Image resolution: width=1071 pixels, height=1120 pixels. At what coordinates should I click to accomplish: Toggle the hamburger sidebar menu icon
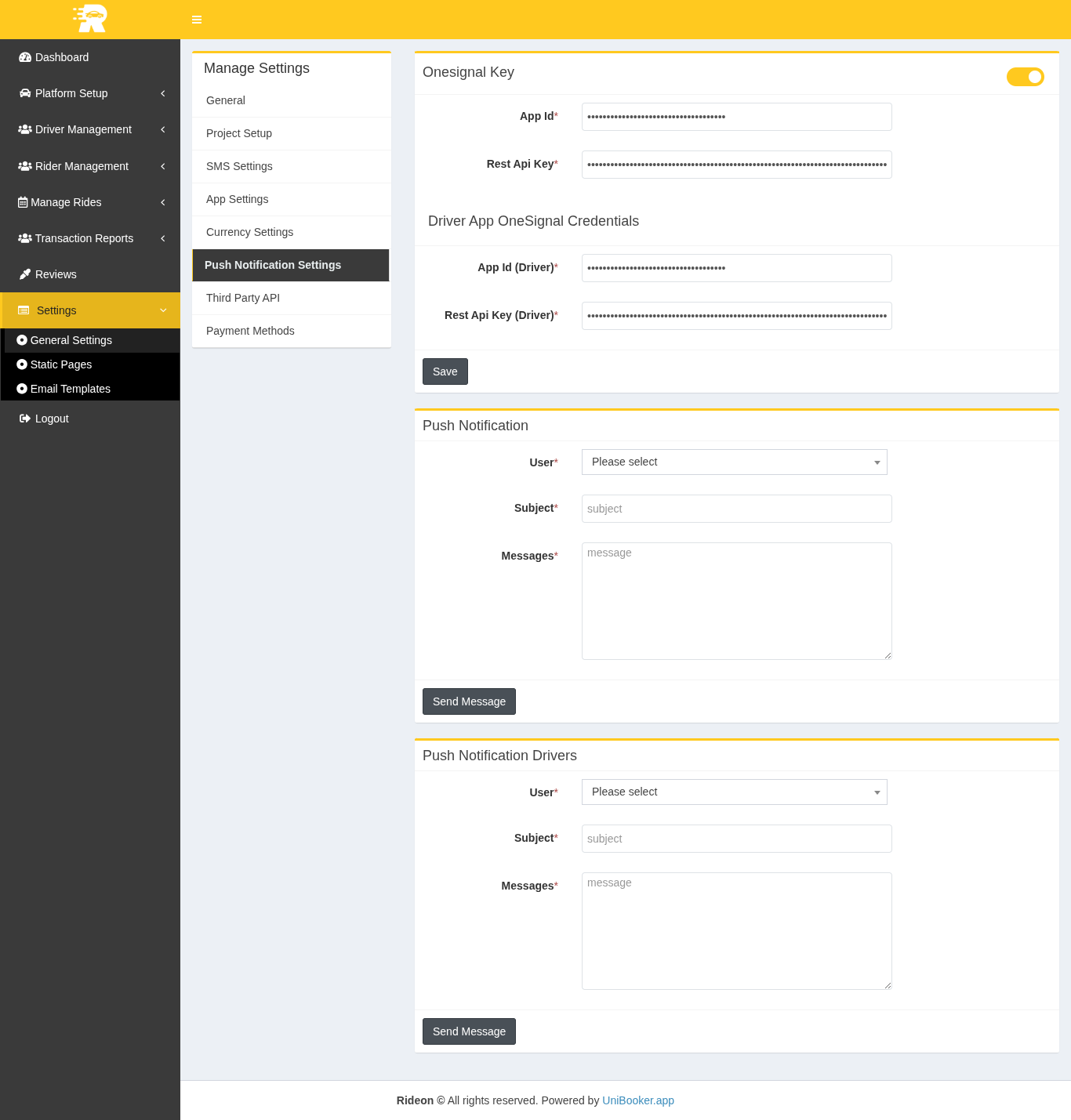tap(197, 20)
